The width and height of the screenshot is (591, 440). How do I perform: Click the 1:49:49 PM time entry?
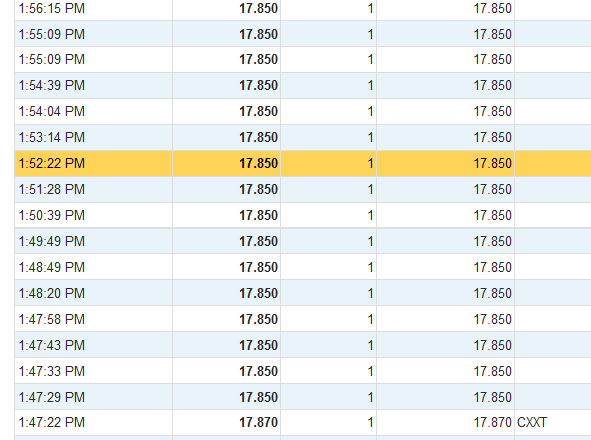coord(52,241)
